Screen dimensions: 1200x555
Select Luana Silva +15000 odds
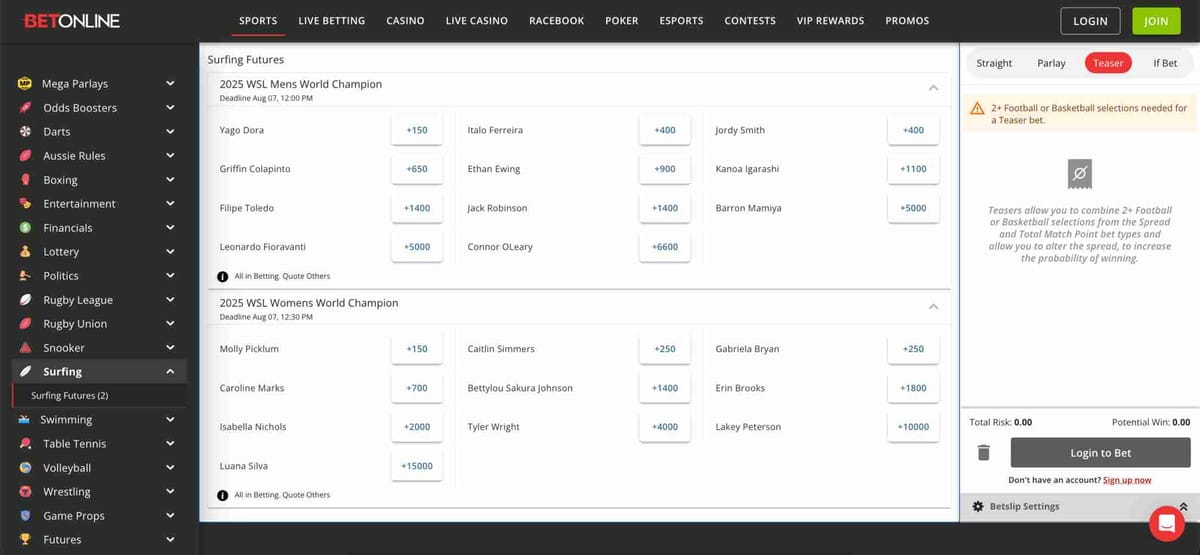pyautogui.click(x=417, y=466)
